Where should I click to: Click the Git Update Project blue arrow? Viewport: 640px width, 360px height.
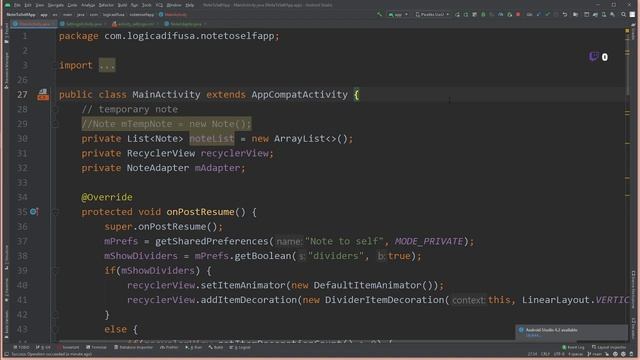click(x=539, y=14)
